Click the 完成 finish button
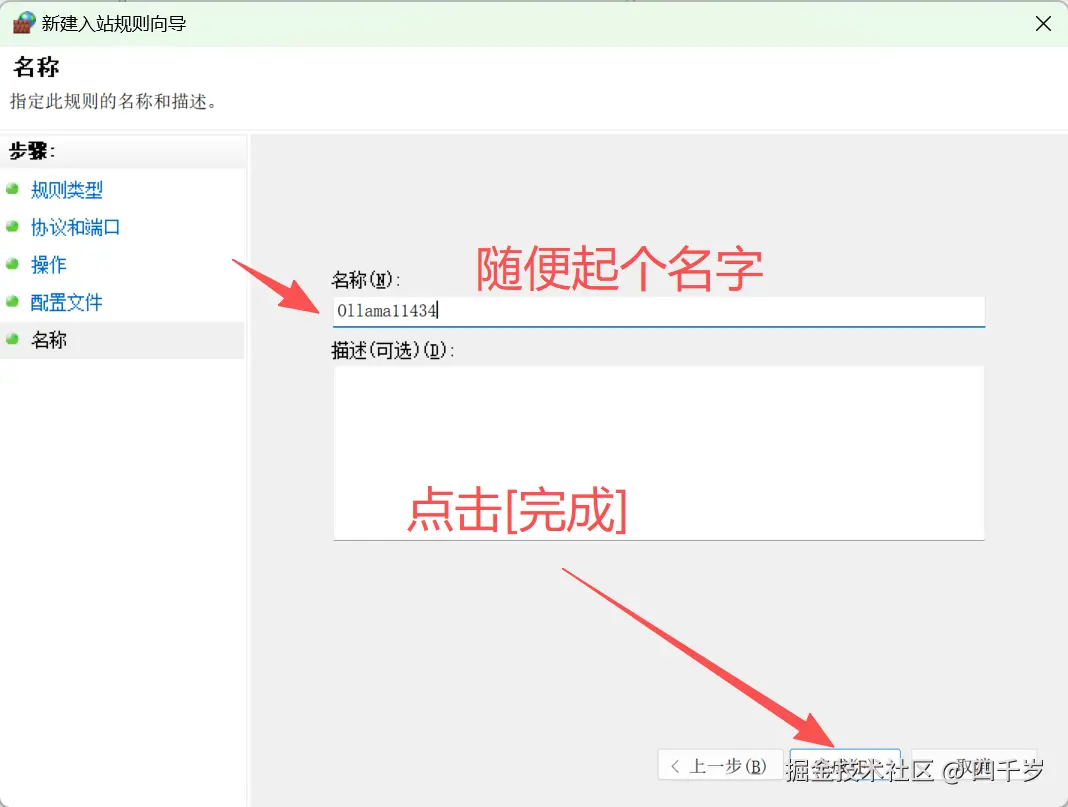The height and width of the screenshot is (807, 1068). click(845, 764)
